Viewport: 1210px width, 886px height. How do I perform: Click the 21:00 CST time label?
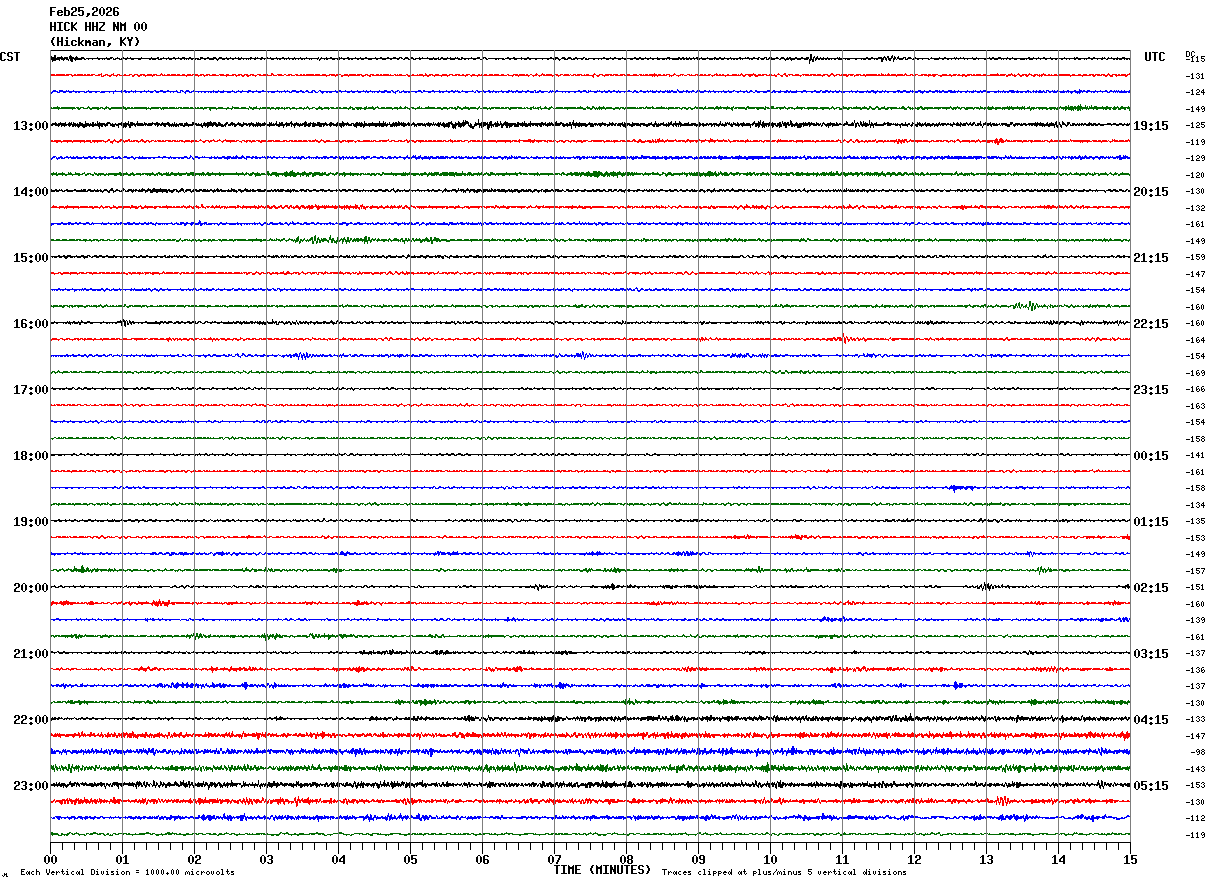pyautogui.click(x=31, y=654)
